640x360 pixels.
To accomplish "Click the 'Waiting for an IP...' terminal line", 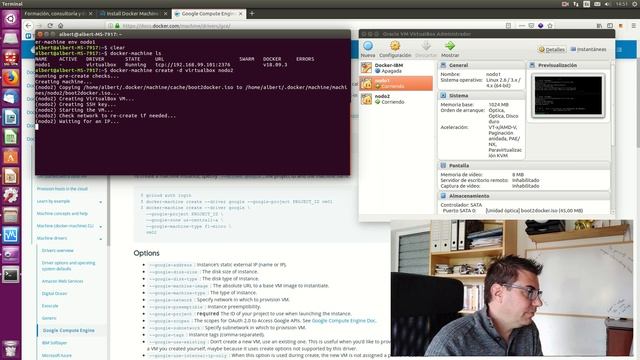I will click(x=77, y=121).
